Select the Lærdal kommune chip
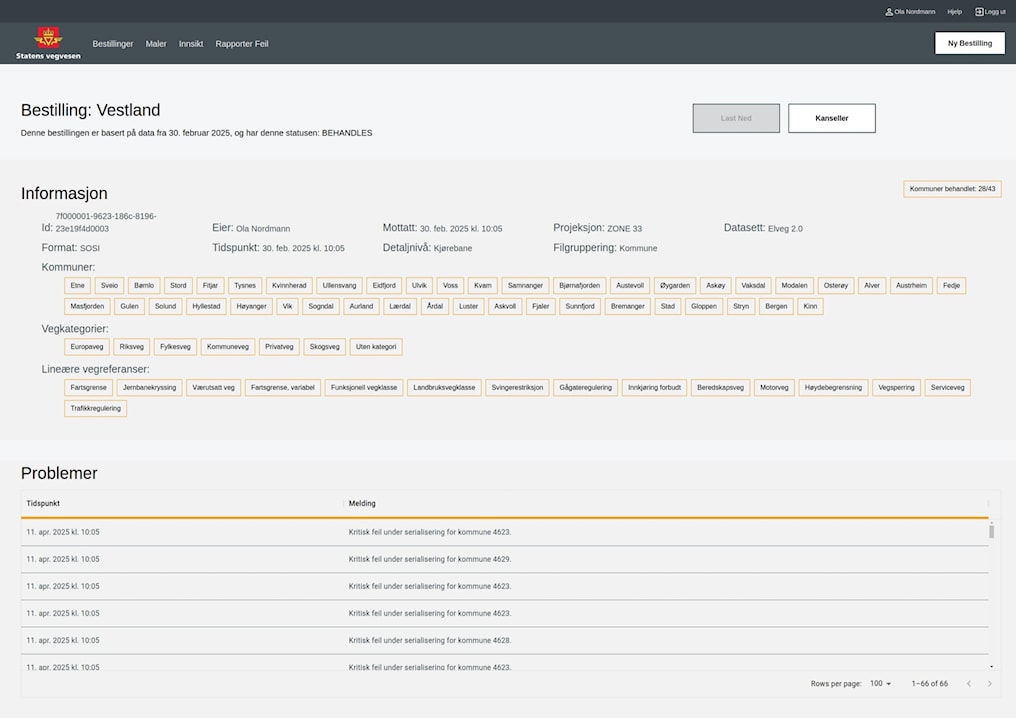Viewport: 1016px width, 718px height. point(400,307)
